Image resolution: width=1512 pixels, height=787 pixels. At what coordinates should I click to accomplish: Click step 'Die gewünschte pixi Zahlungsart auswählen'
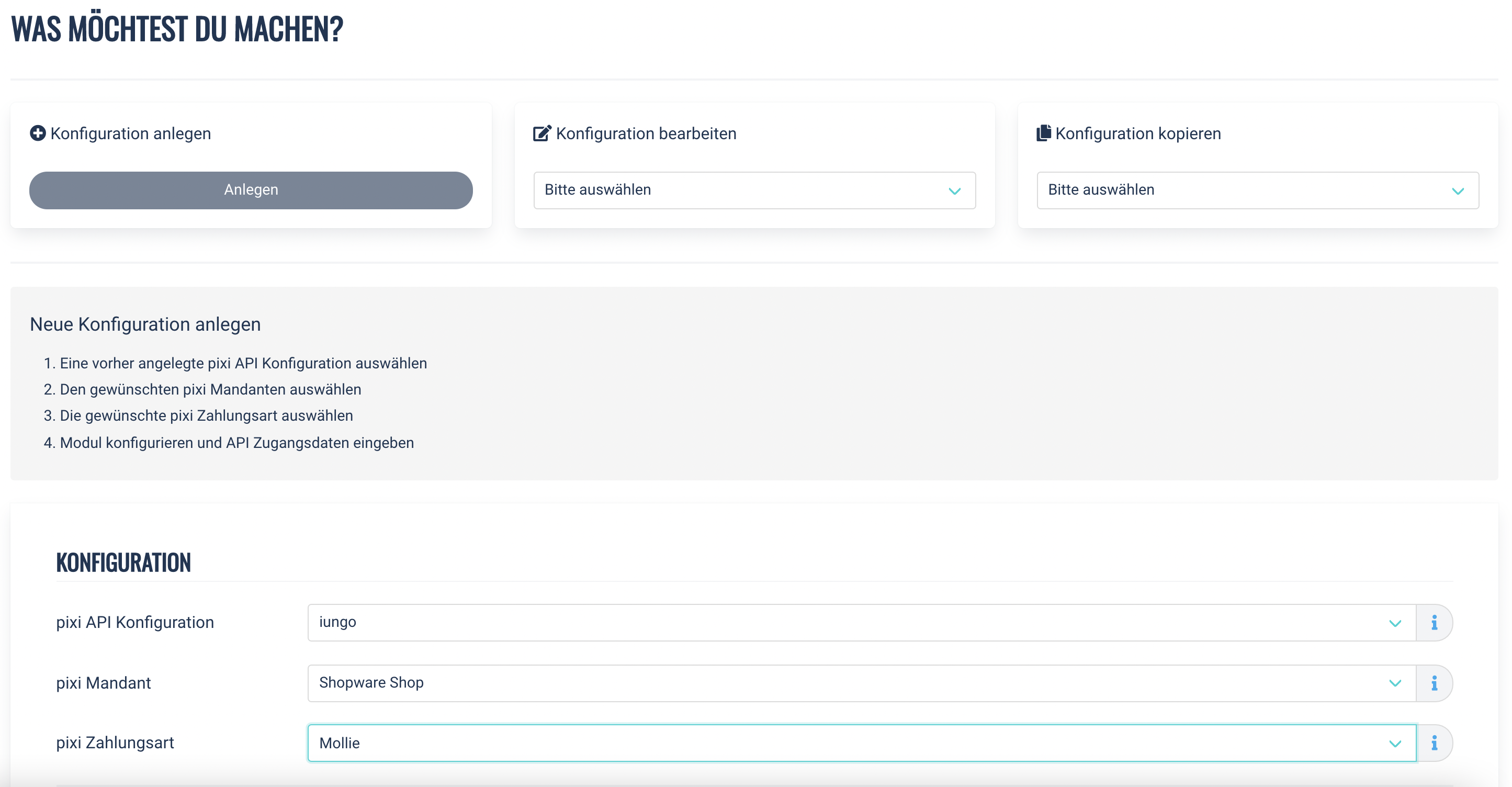tap(206, 415)
